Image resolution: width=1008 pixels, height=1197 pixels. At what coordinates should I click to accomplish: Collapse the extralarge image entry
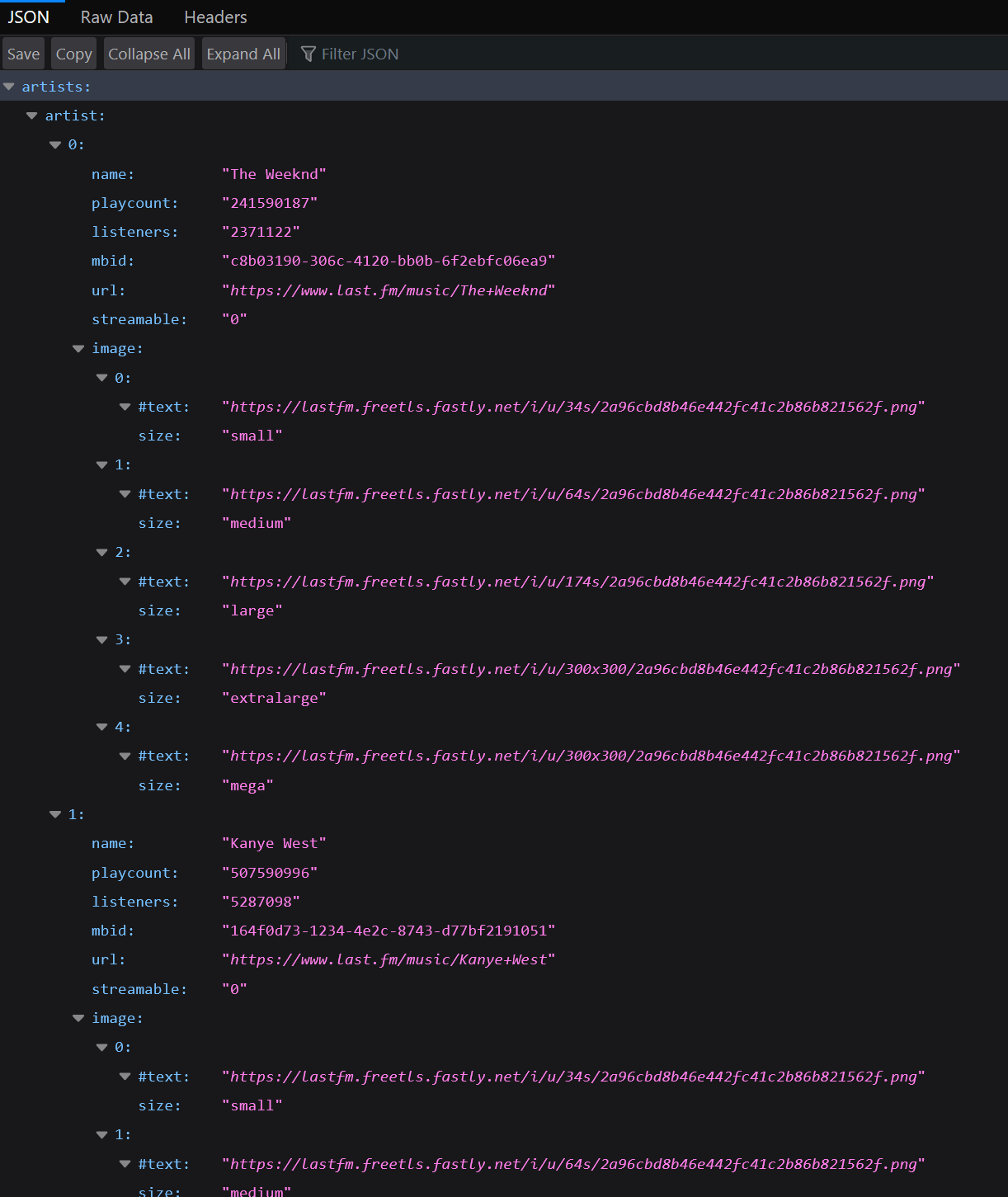click(x=101, y=639)
